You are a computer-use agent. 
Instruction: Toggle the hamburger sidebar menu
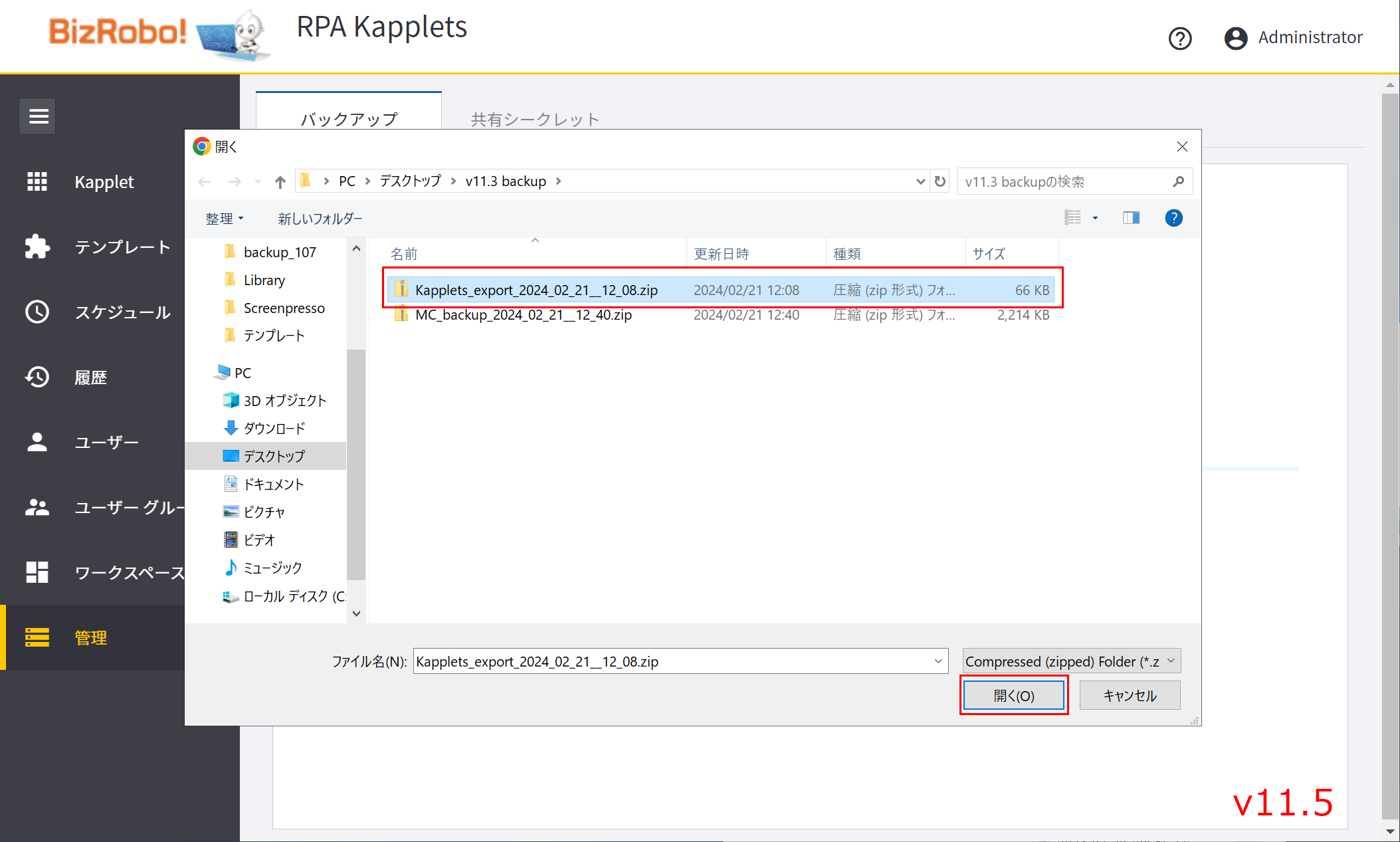point(38,116)
